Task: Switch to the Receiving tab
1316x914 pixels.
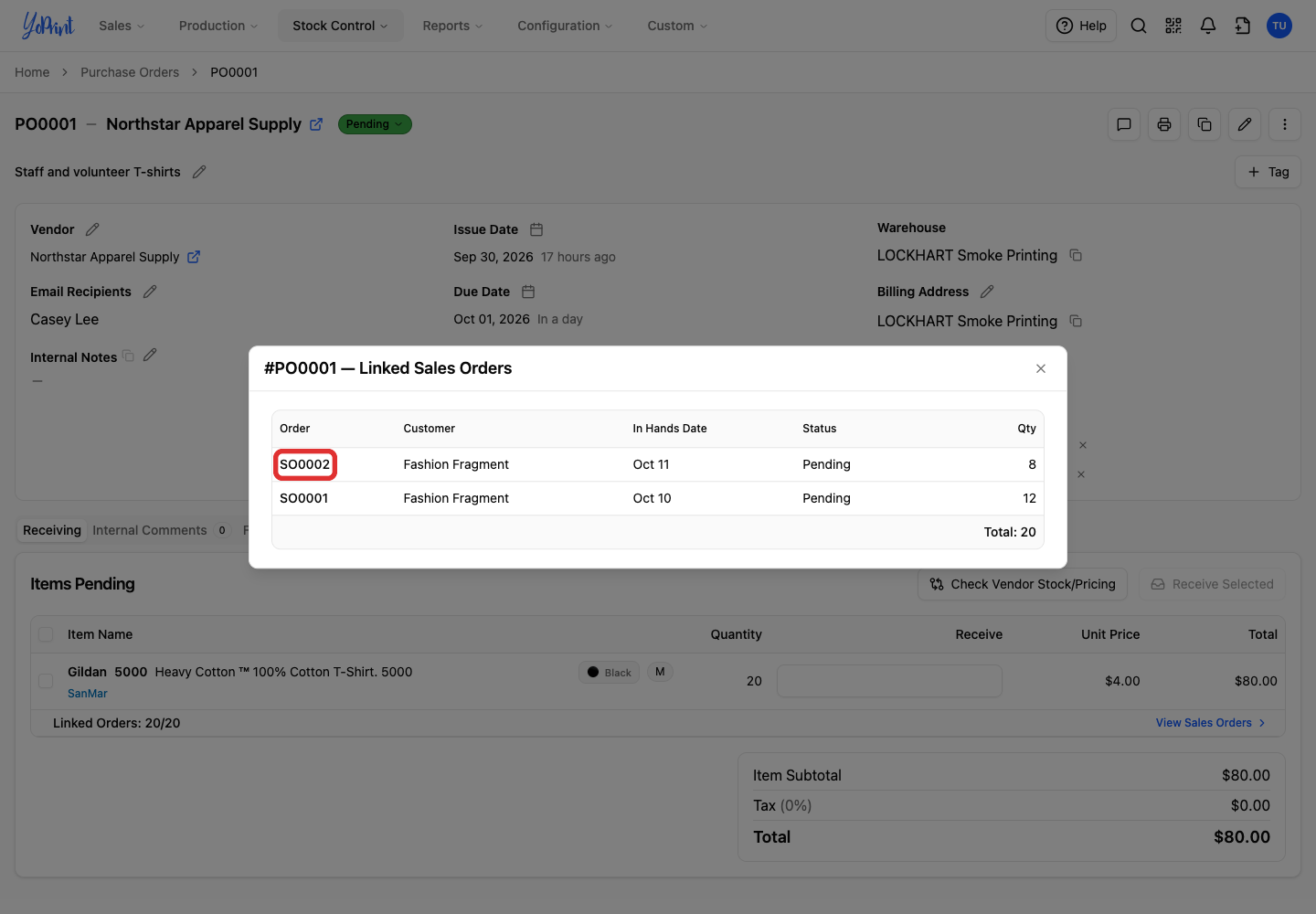Action: tap(52, 530)
